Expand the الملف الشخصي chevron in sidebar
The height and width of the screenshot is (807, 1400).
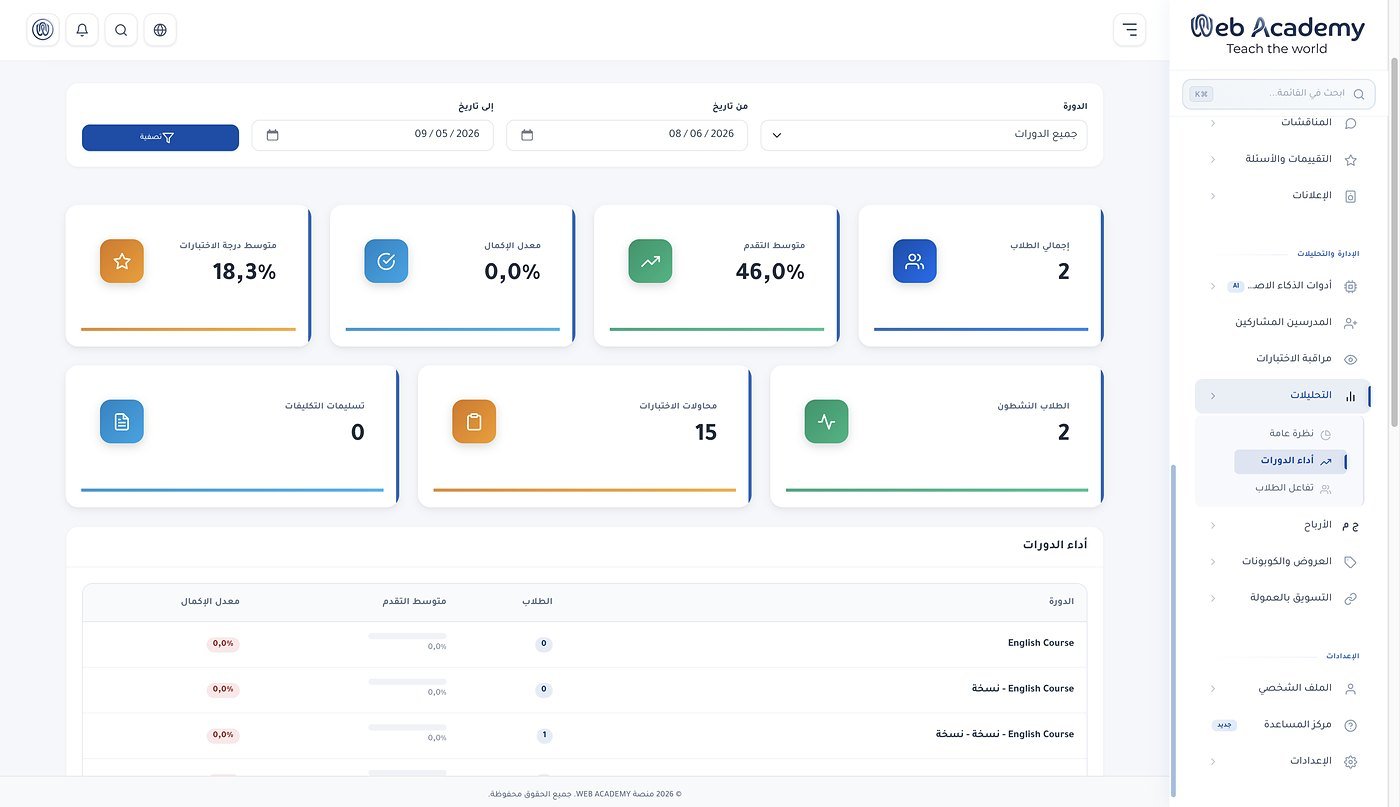pyautogui.click(x=1213, y=689)
